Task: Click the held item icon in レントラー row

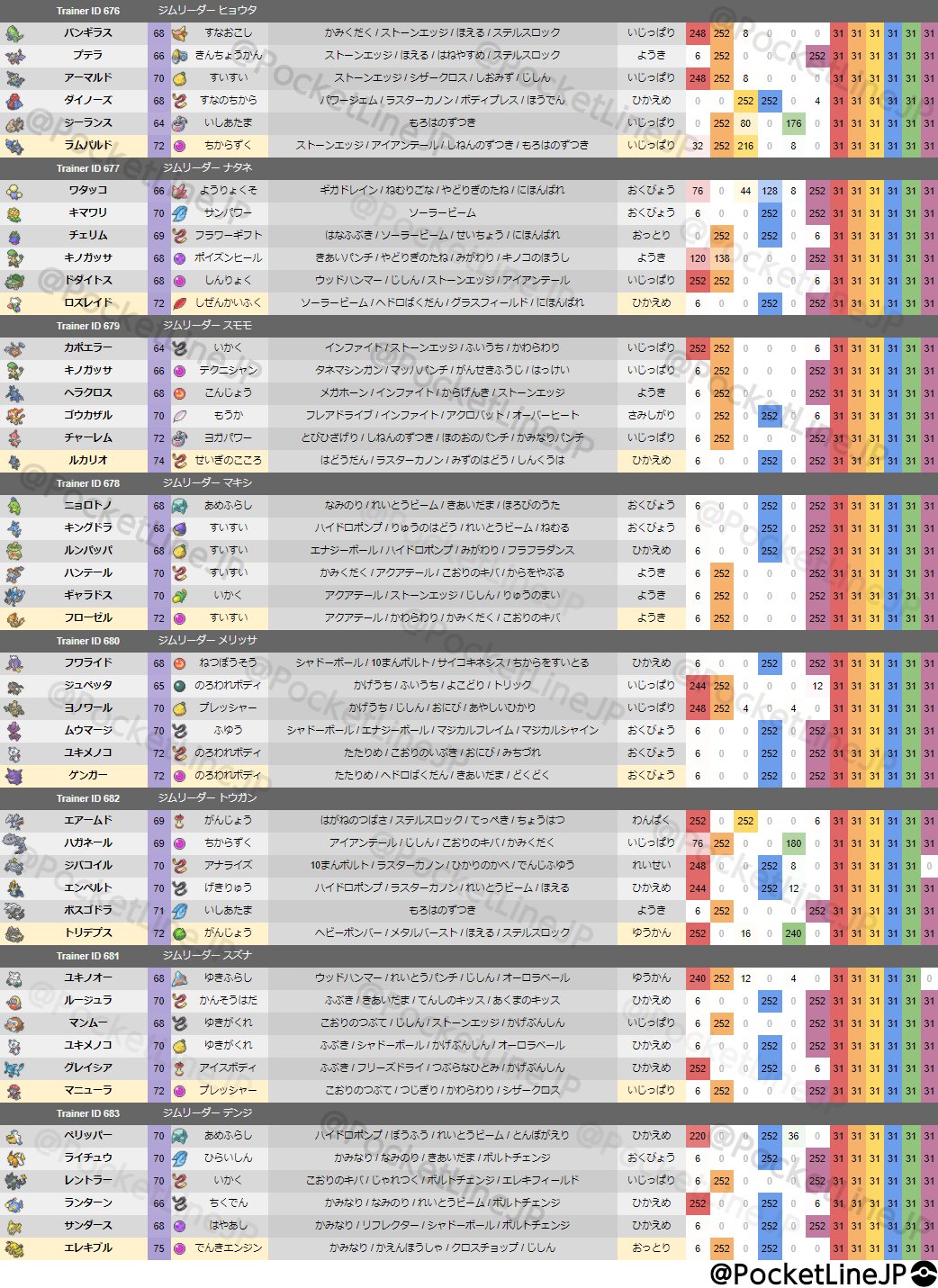Action: 180,1181
